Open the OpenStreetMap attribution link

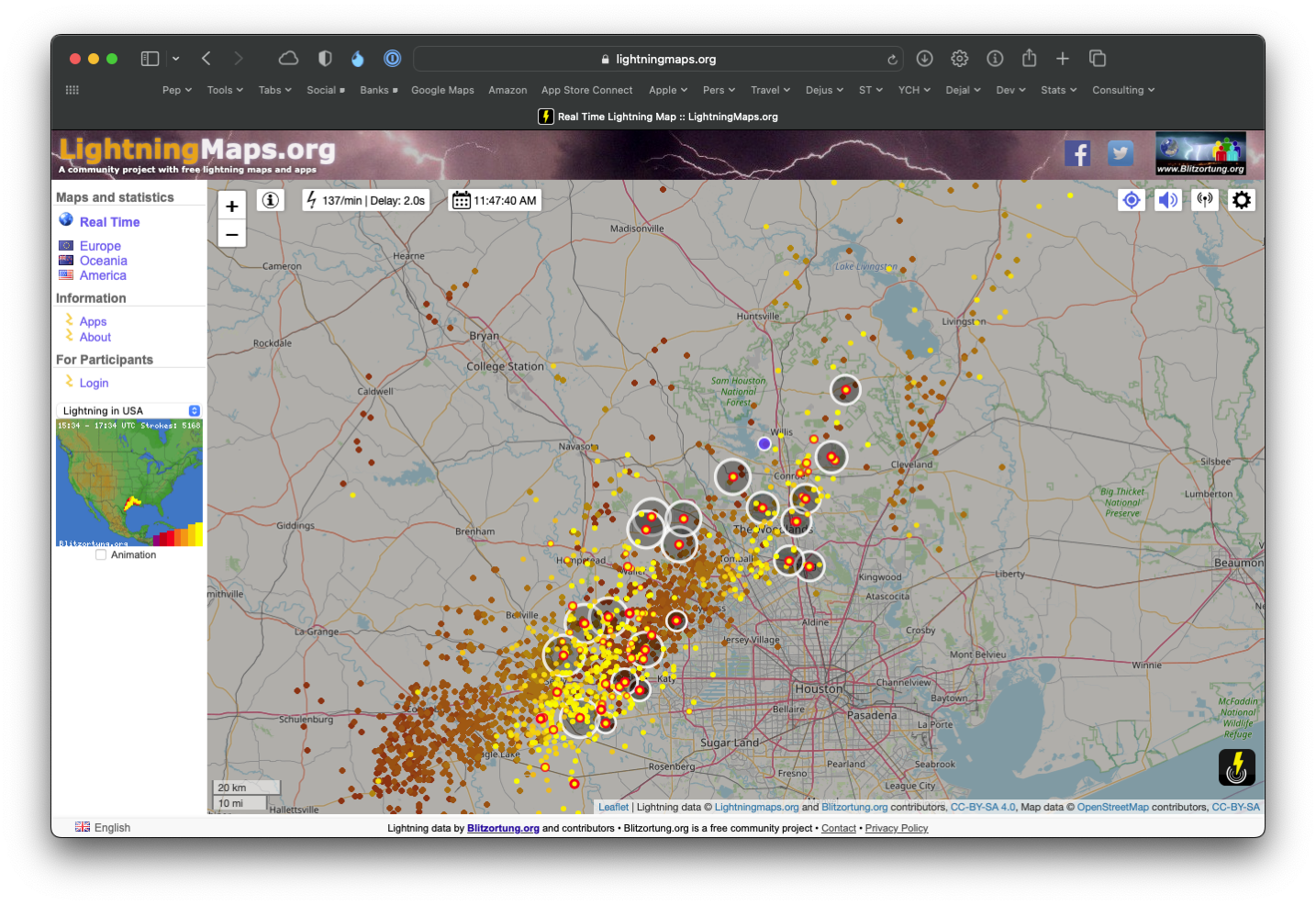tap(1112, 807)
